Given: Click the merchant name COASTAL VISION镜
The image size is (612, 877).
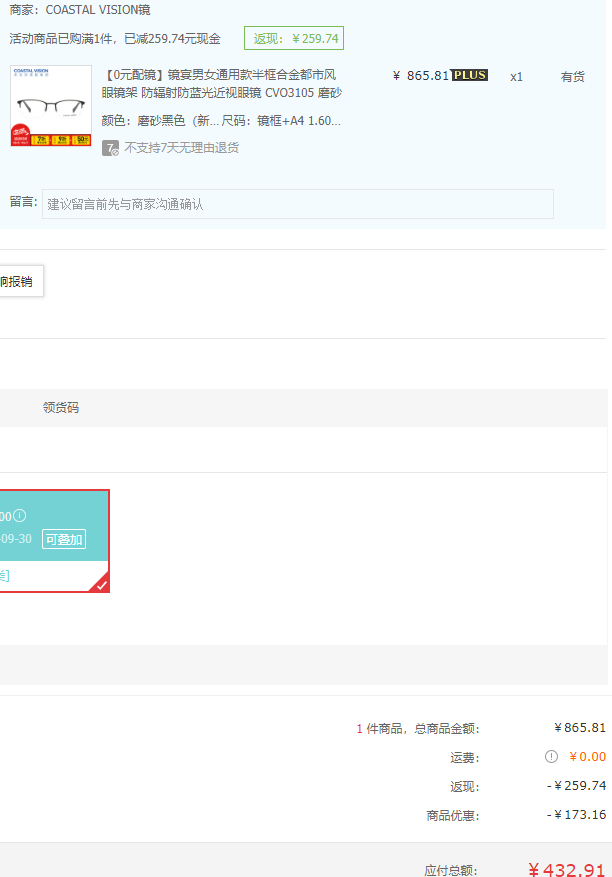Looking at the screenshot, I should [98, 10].
